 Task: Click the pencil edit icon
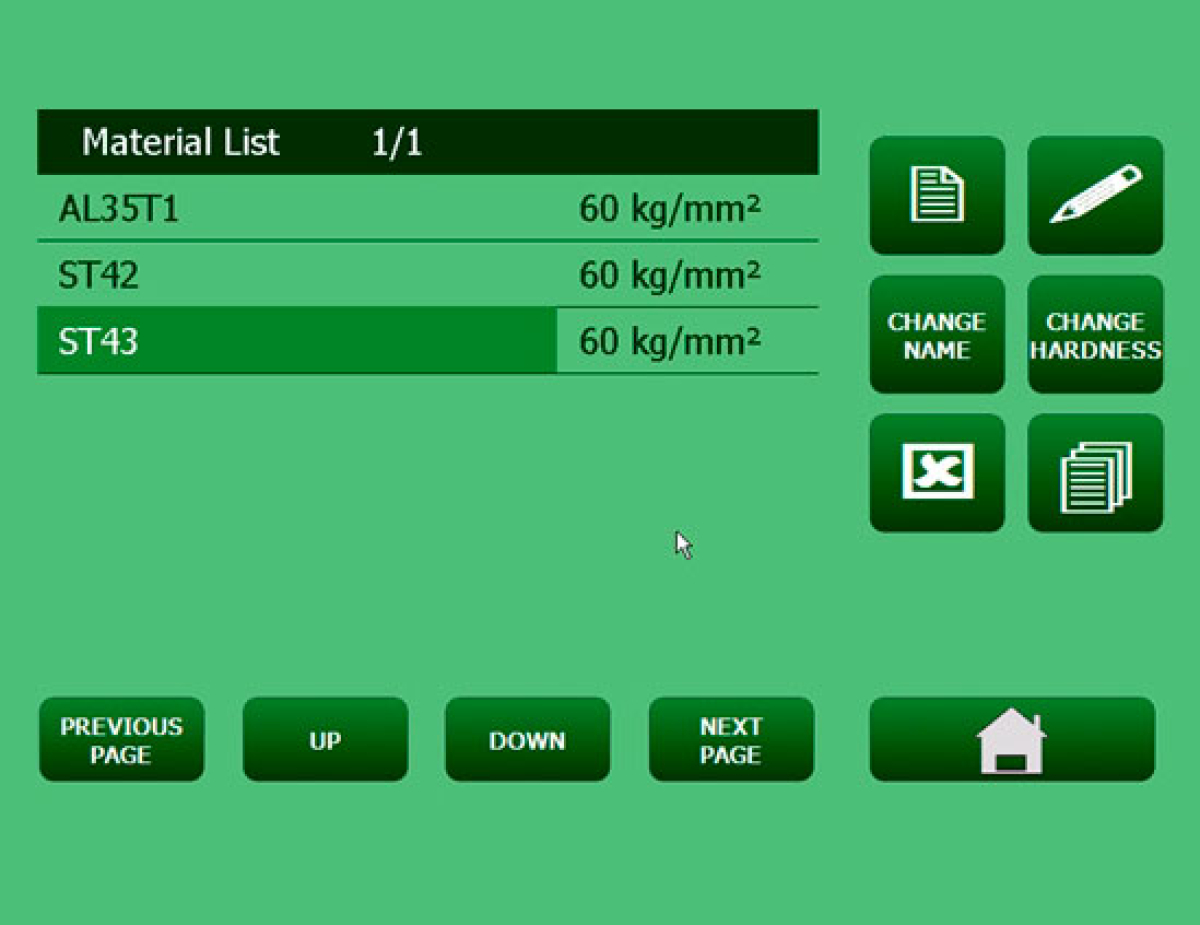pos(1095,195)
